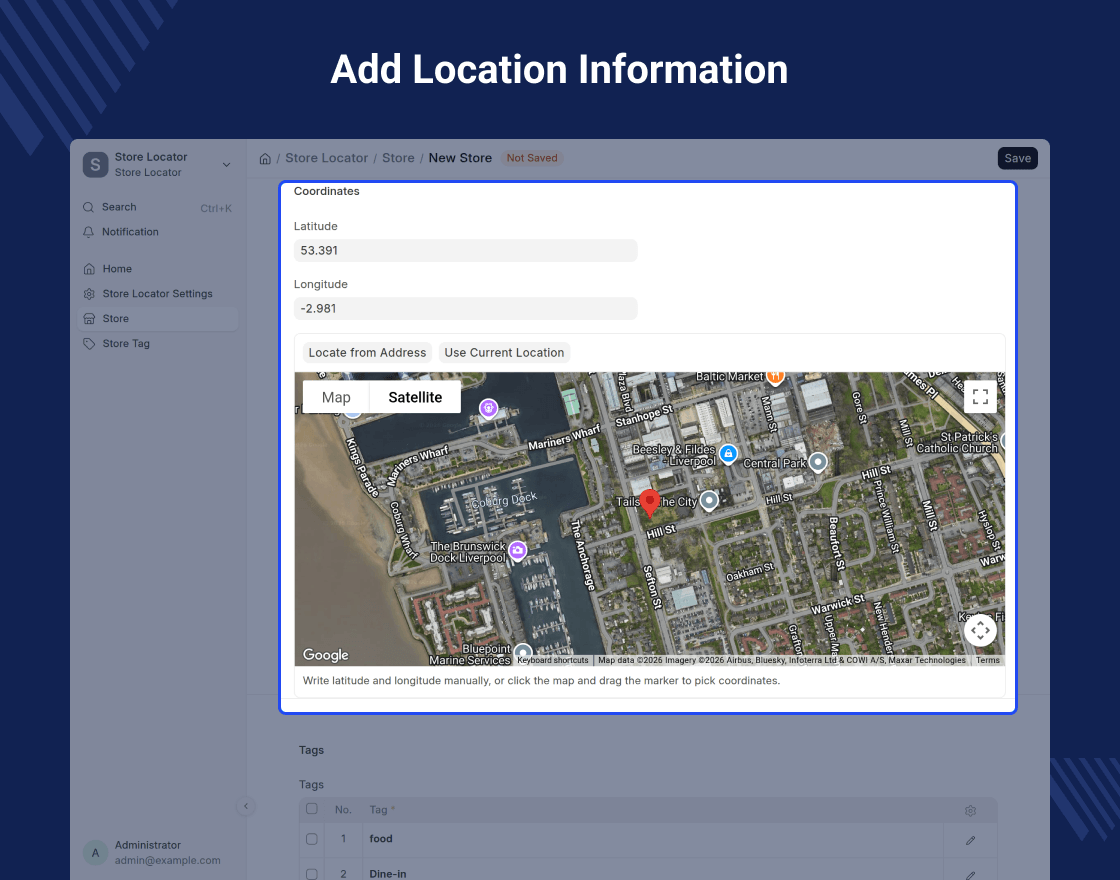This screenshot has width=1120, height=880.
Task: Click the Latitude input field
Action: (466, 251)
